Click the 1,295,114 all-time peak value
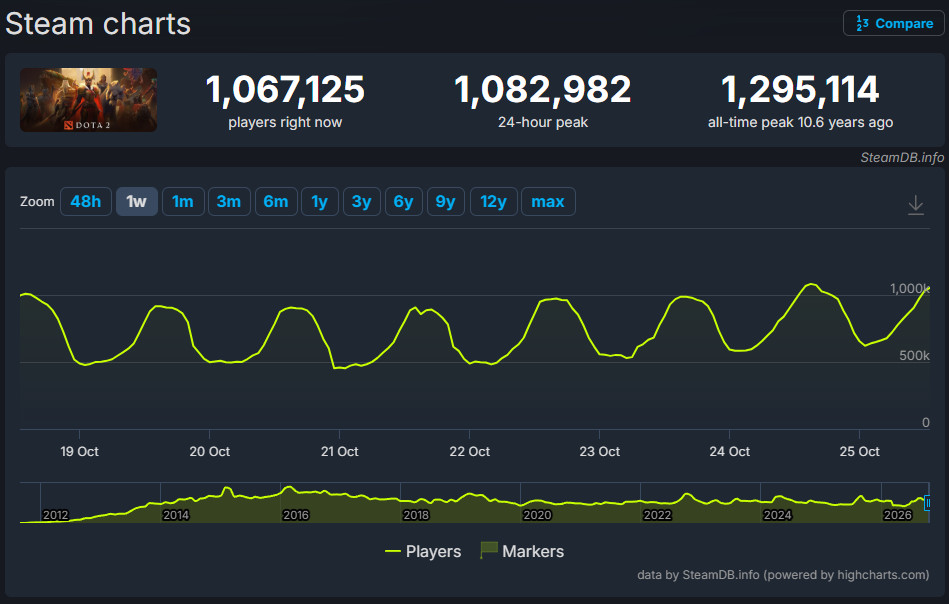 (x=800, y=90)
